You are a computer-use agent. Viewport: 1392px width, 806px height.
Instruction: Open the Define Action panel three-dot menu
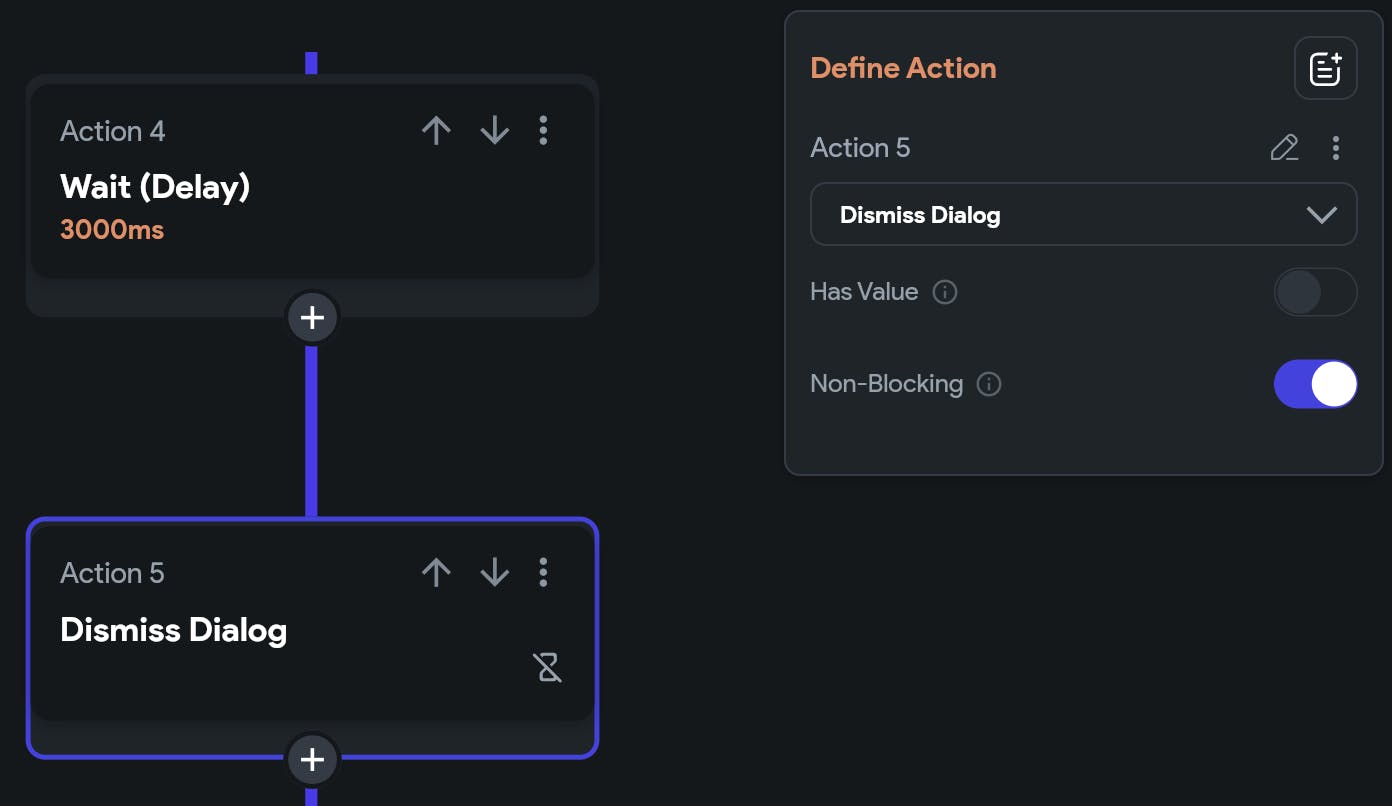tap(1336, 149)
